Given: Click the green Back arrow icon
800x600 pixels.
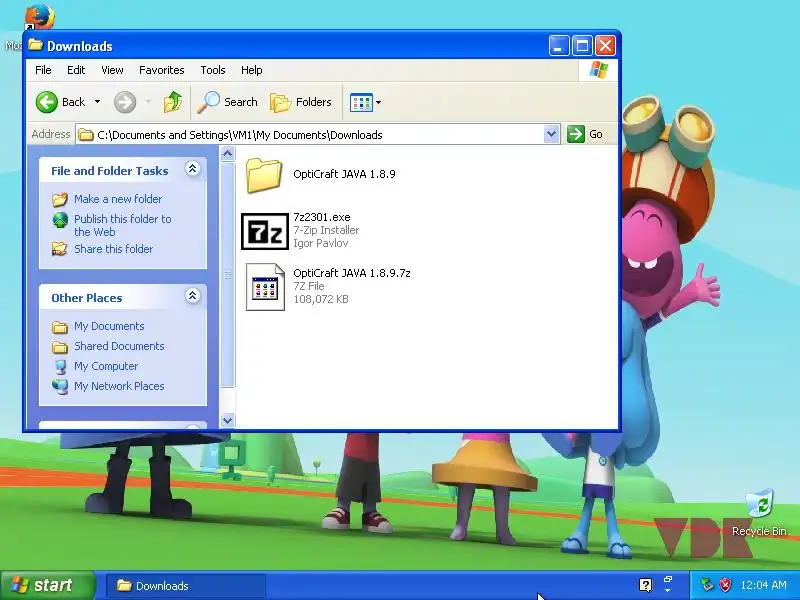Looking at the screenshot, I should [46, 102].
